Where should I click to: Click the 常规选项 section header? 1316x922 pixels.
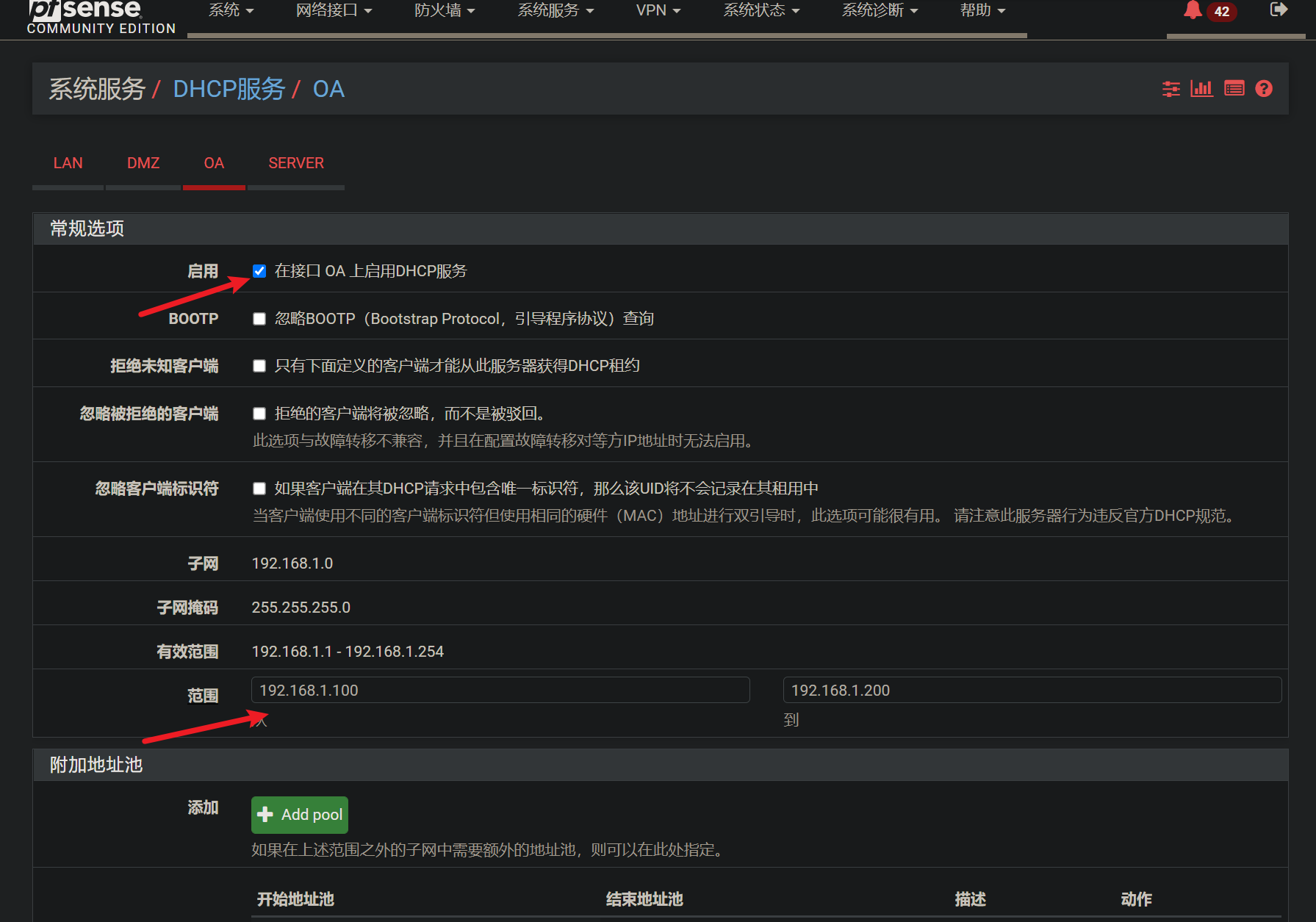pyautogui.click(x=661, y=229)
